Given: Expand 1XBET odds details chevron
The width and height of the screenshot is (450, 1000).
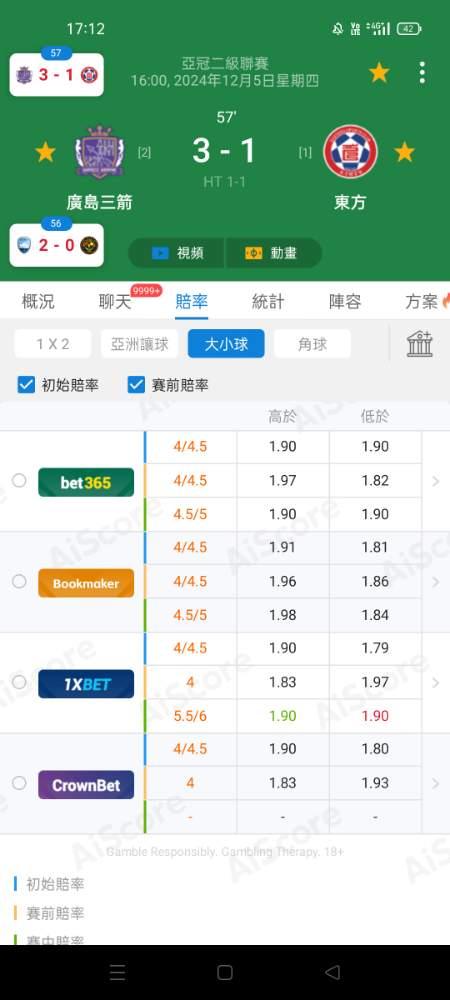Looking at the screenshot, I should [436, 682].
